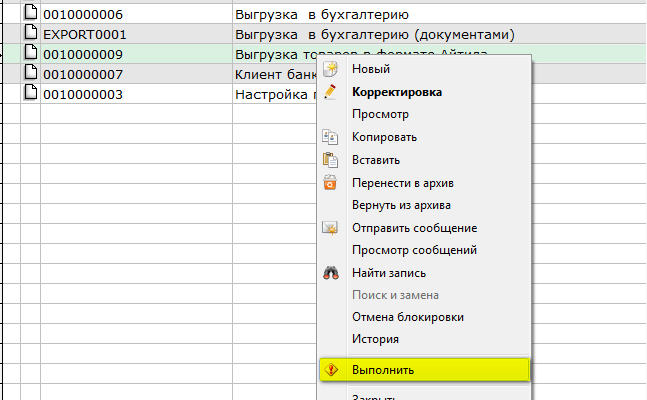Select Вернуть из архива menu entry
Screen dimensions: 647x400
click(x=401, y=205)
